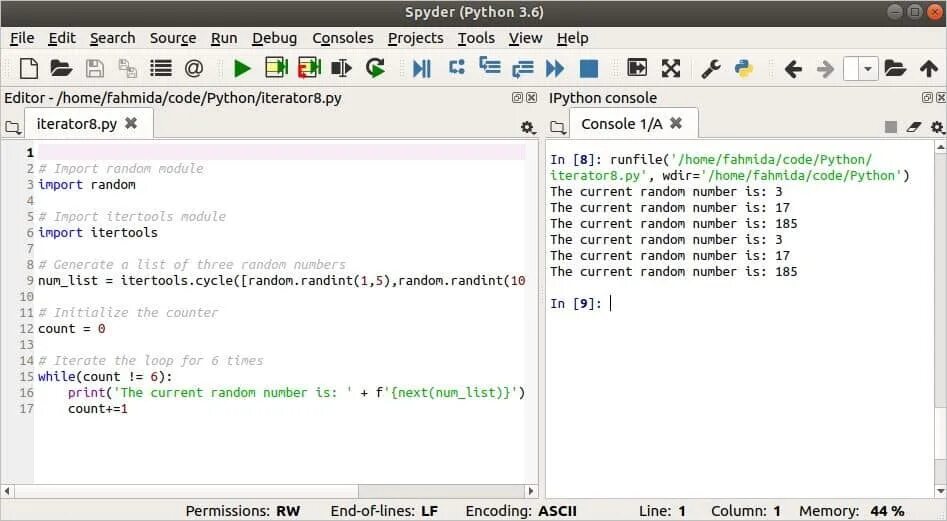Click the @ symbol finder icon
Image resolution: width=947 pixels, height=521 pixels.
click(x=193, y=68)
